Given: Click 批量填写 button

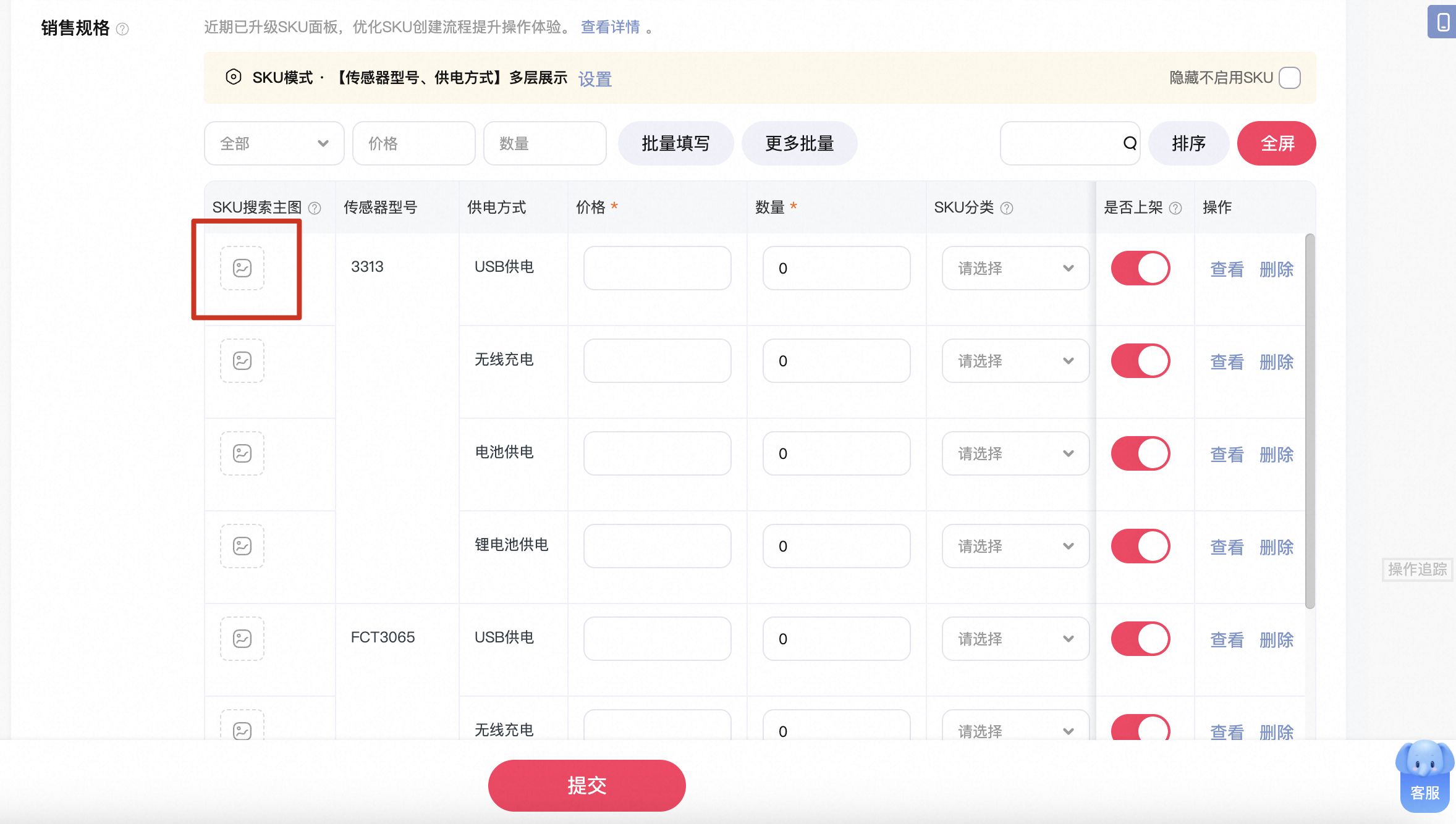Looking at the screenshot, I should click(675, 143).
